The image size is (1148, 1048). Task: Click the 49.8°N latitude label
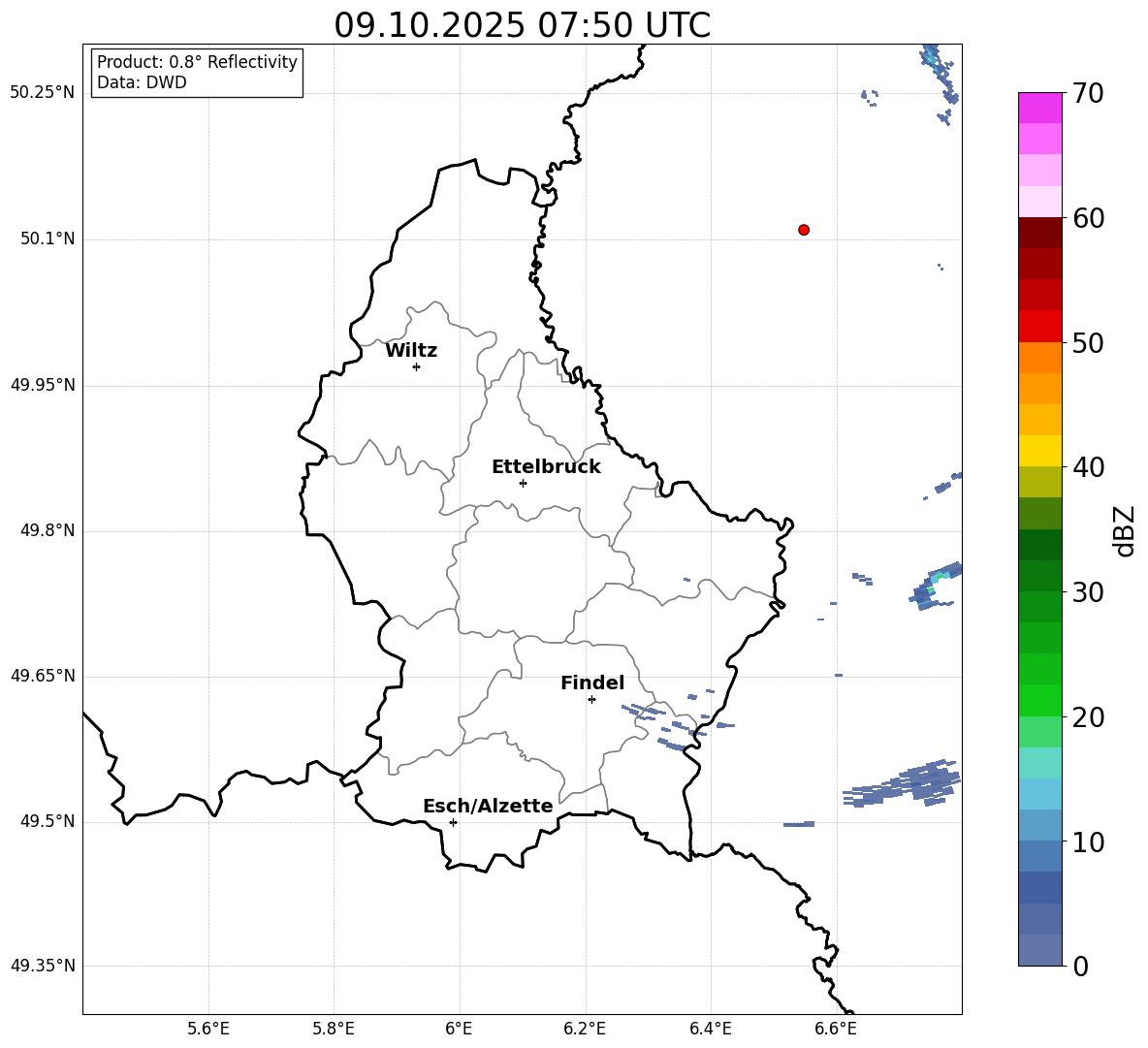click(48, 530)
